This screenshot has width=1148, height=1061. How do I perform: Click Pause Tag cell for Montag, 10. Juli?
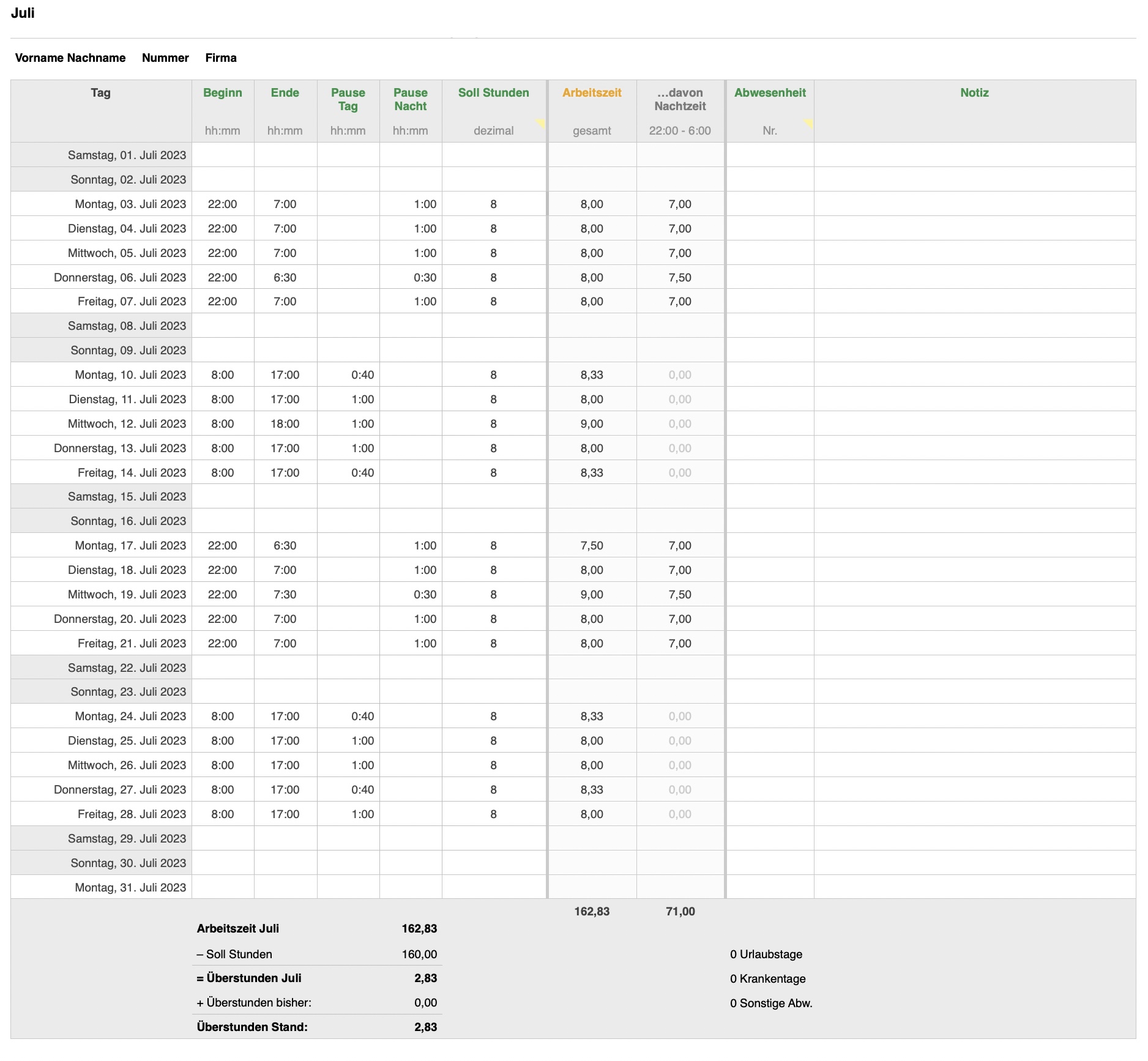tap(348, 375)
